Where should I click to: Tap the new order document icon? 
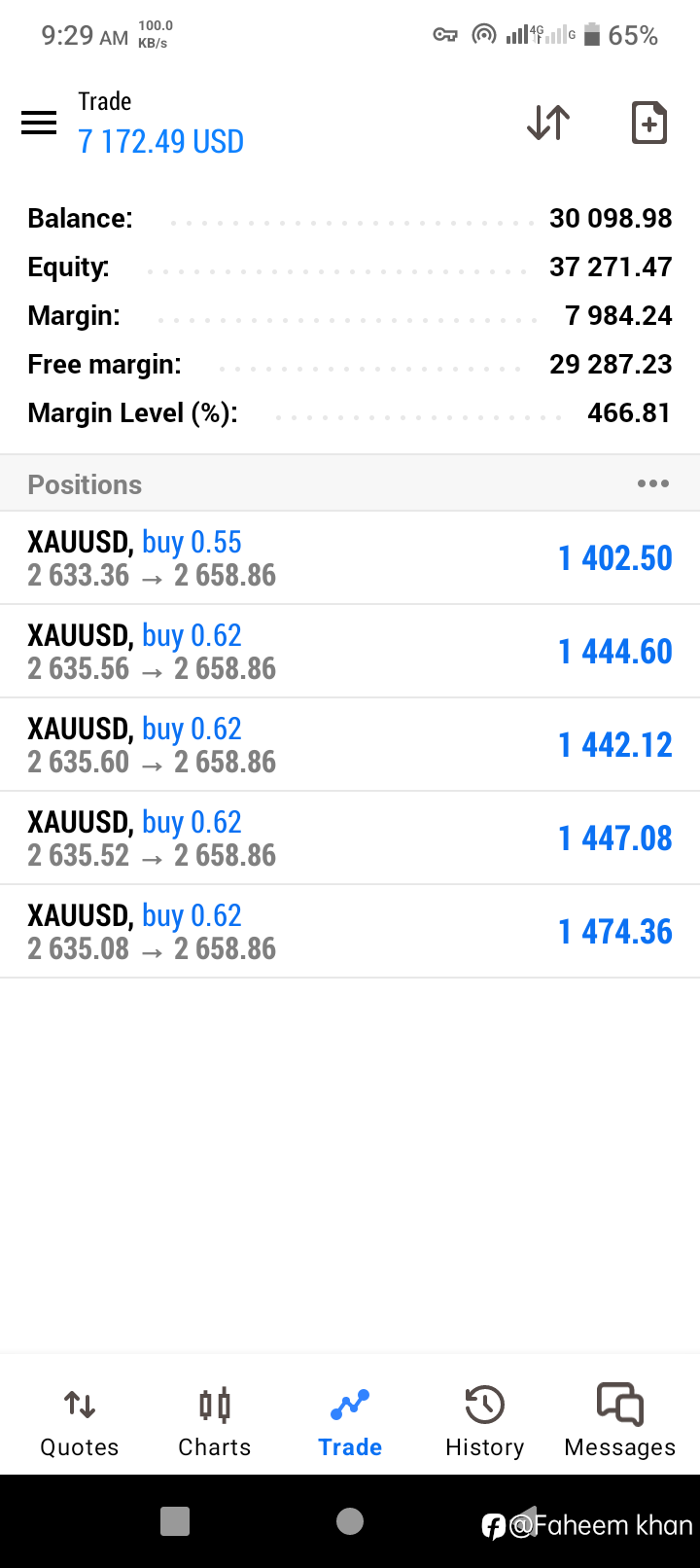point(648,123)
